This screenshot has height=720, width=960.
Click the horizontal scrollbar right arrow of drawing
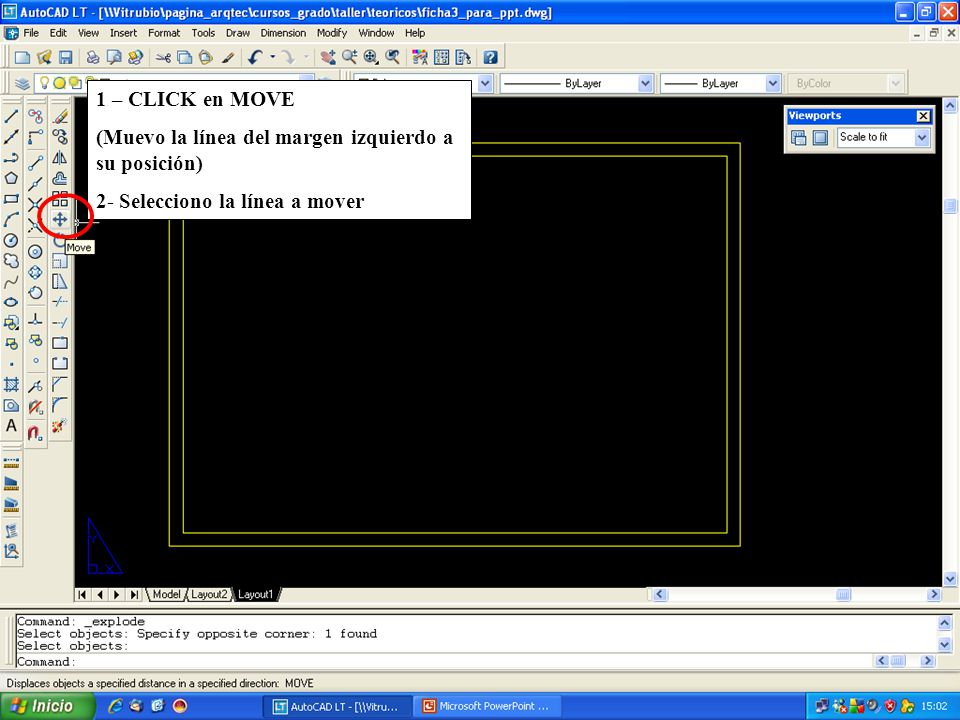point(934,594)
